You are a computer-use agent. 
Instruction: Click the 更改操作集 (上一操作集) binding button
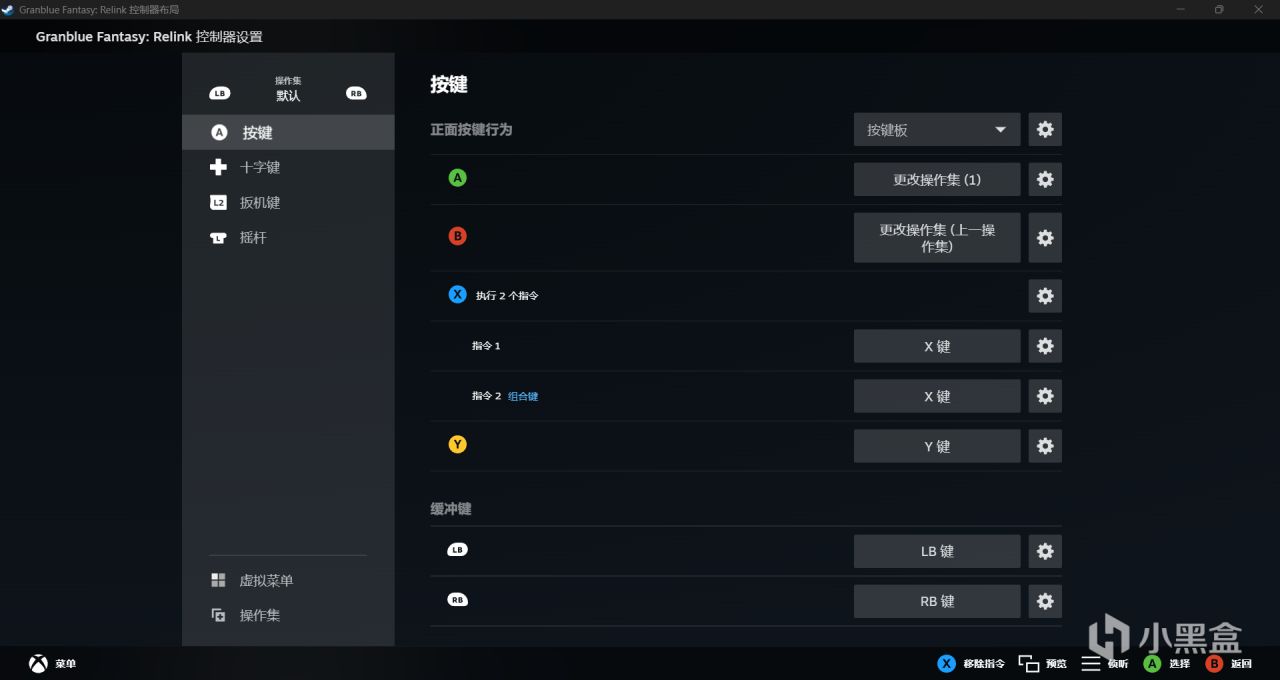(937, 238)
